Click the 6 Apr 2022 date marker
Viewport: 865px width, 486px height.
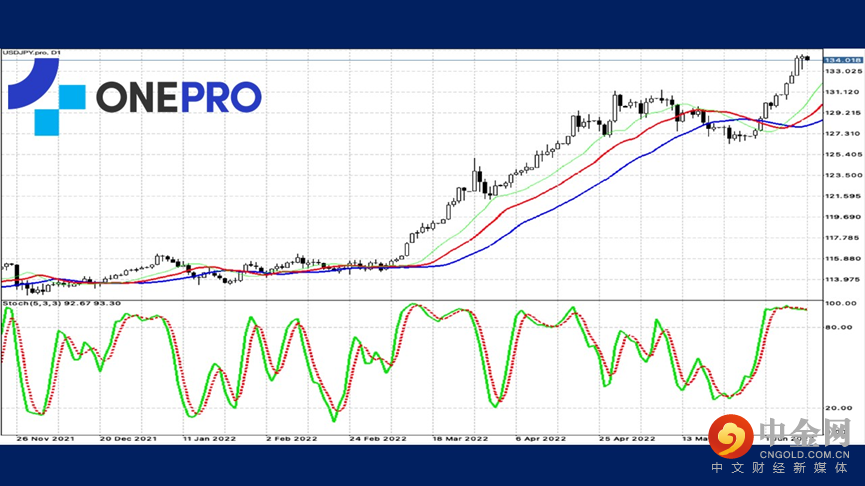[541, 439]
